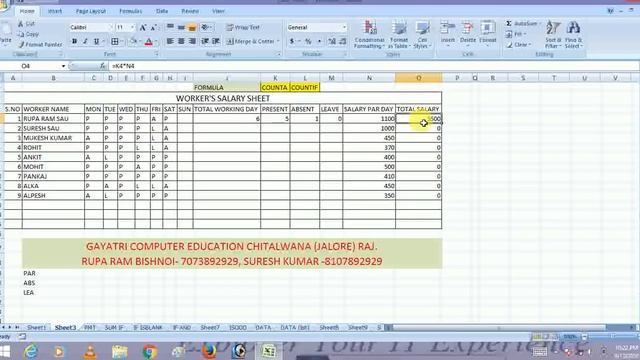Screen dimensions: 640x360
Task: Click Decrease Decimal icon
Action: pyautogui.click(x=342, y=41)
